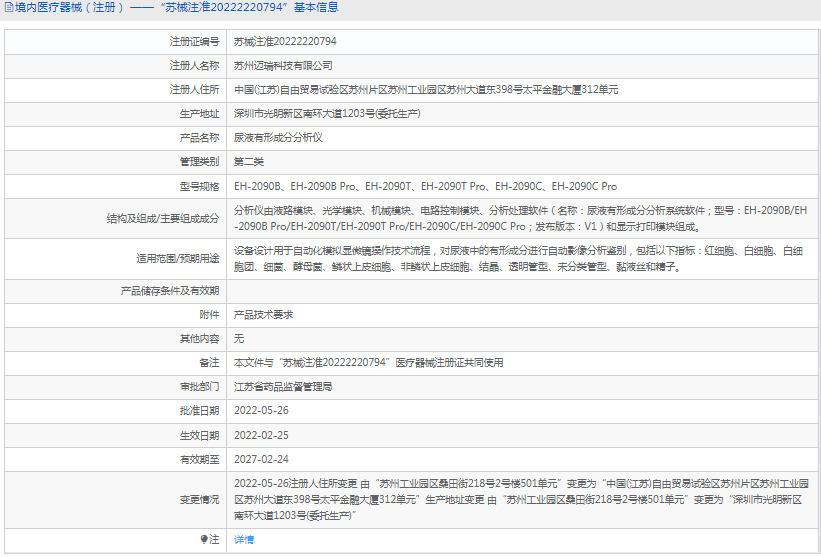Click the document icon before 境内医疗器械 title
The height and width of the screenshot is (557, 821).
tap(9, 7)
